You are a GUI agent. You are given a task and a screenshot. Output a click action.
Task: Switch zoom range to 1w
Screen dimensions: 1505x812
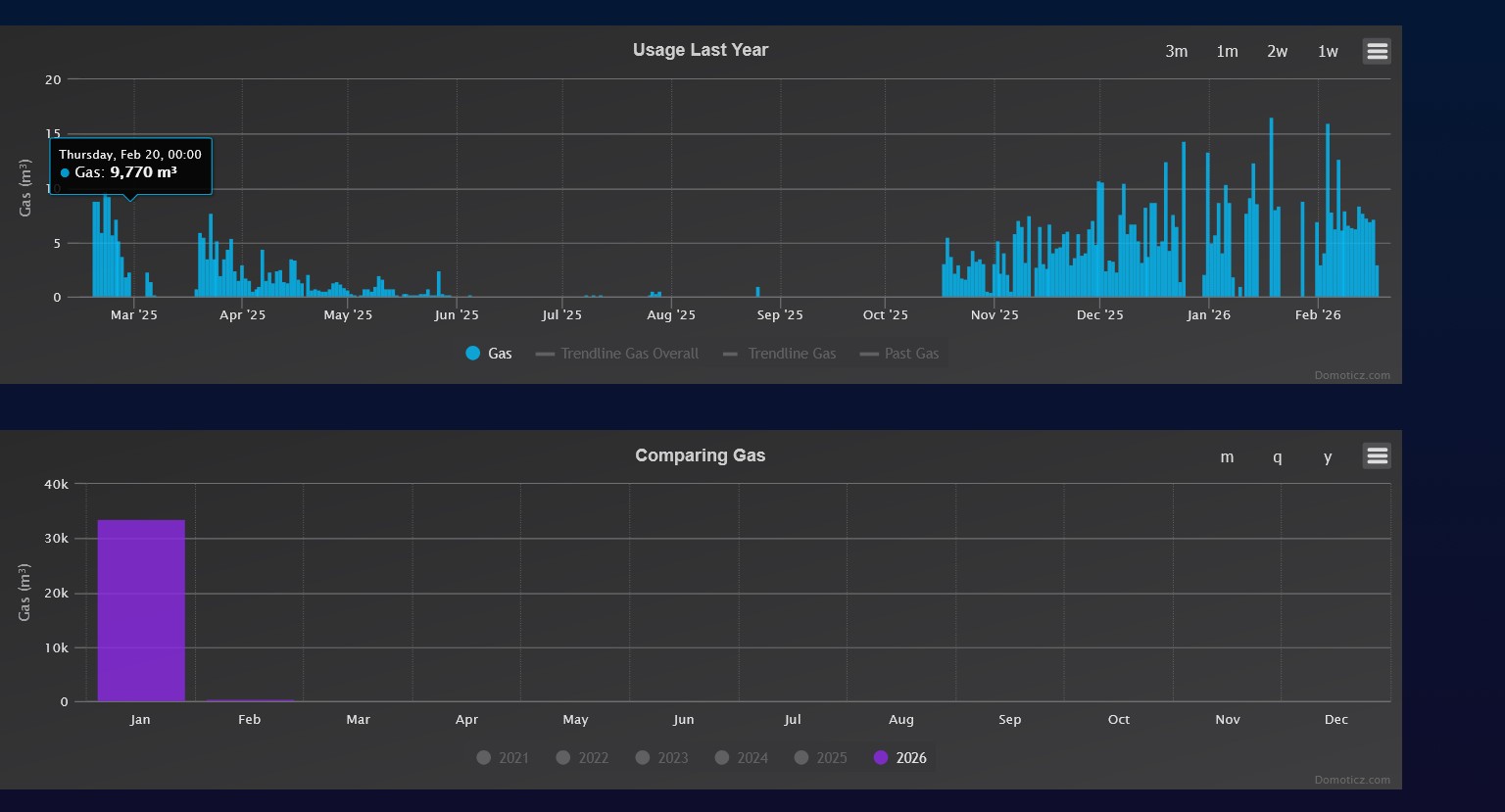pos(1328,52)
